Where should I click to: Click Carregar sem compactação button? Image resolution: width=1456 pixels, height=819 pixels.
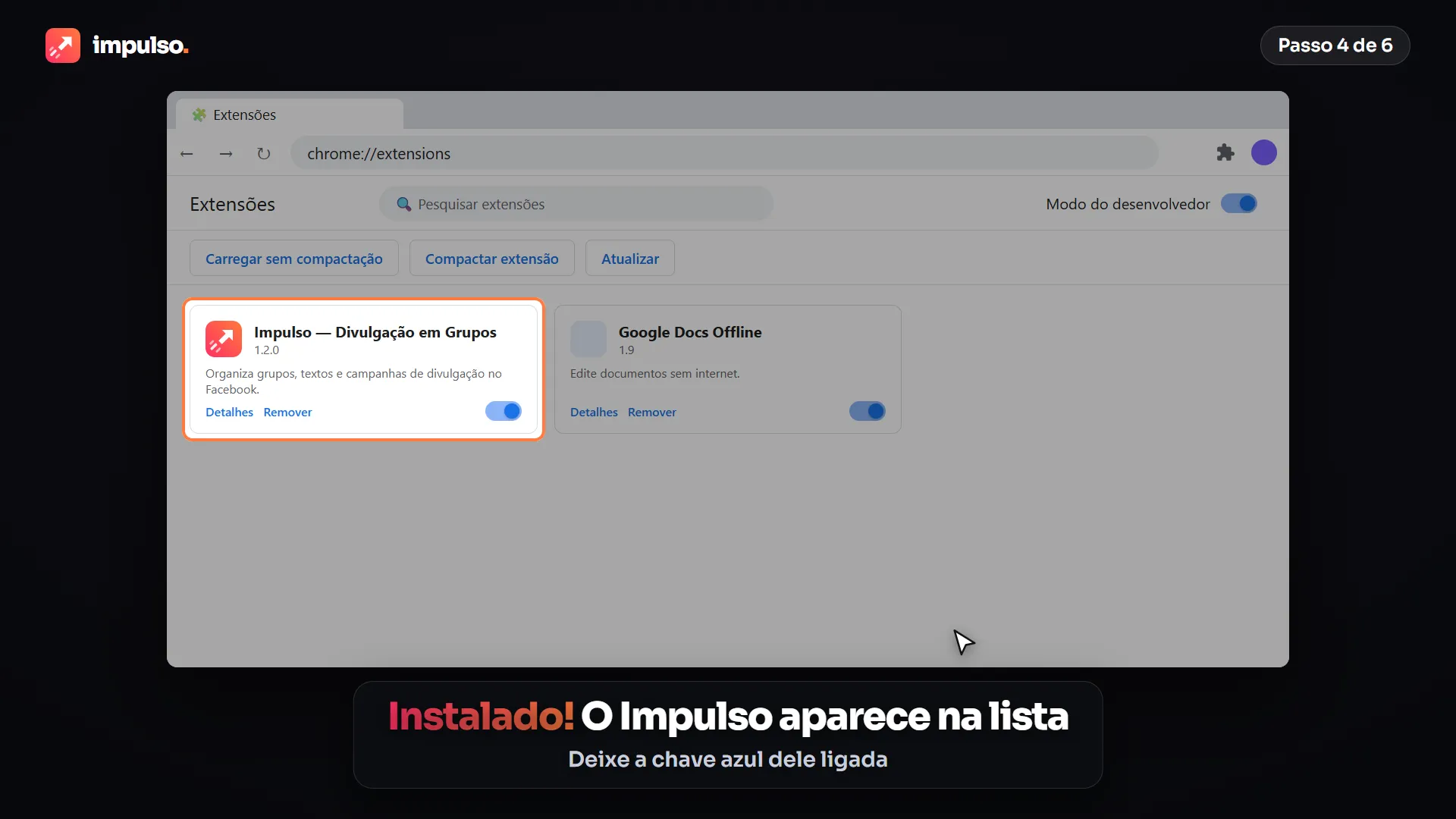click(294, 259)
